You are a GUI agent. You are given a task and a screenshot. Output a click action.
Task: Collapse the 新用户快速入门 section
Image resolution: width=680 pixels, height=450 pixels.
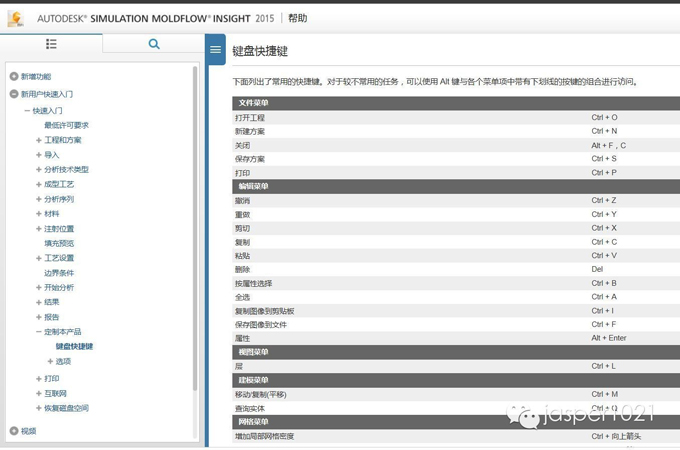[x=14, y=94]
